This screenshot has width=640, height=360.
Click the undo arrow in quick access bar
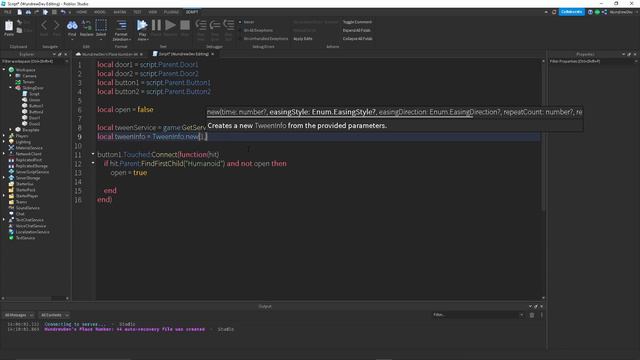[x=63, y=12]
